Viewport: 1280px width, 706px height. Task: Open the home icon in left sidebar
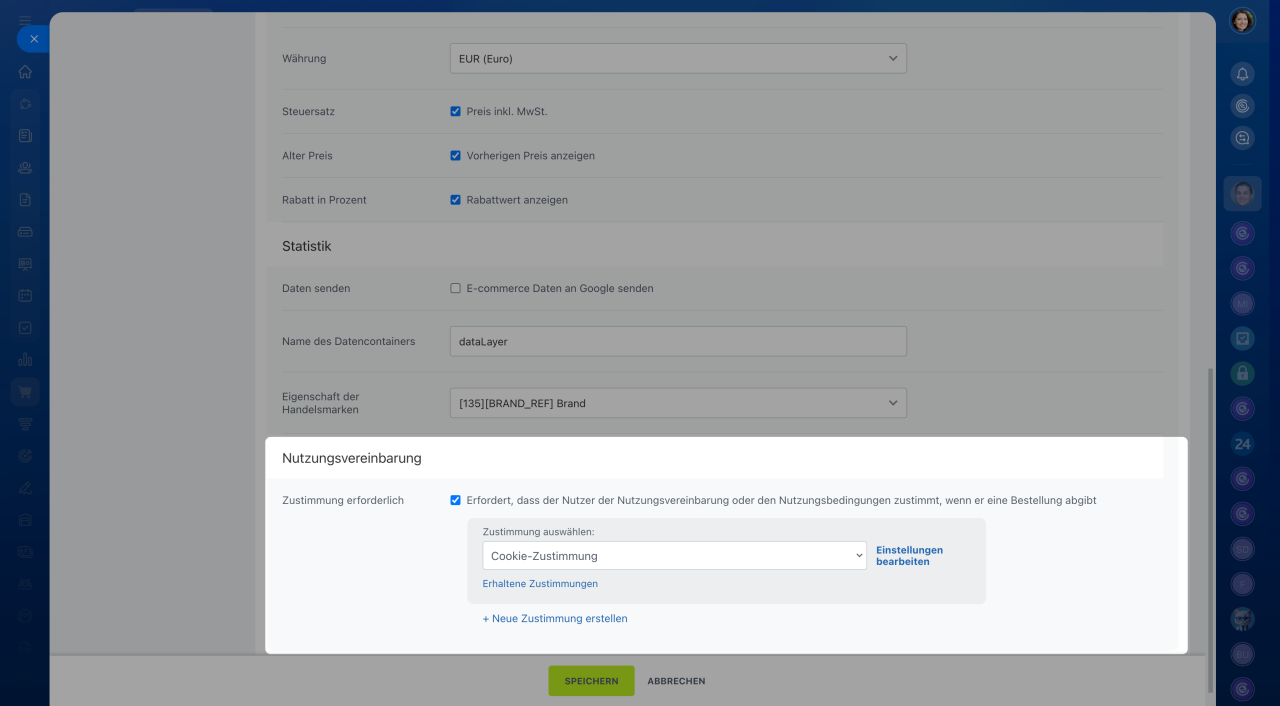25,72
